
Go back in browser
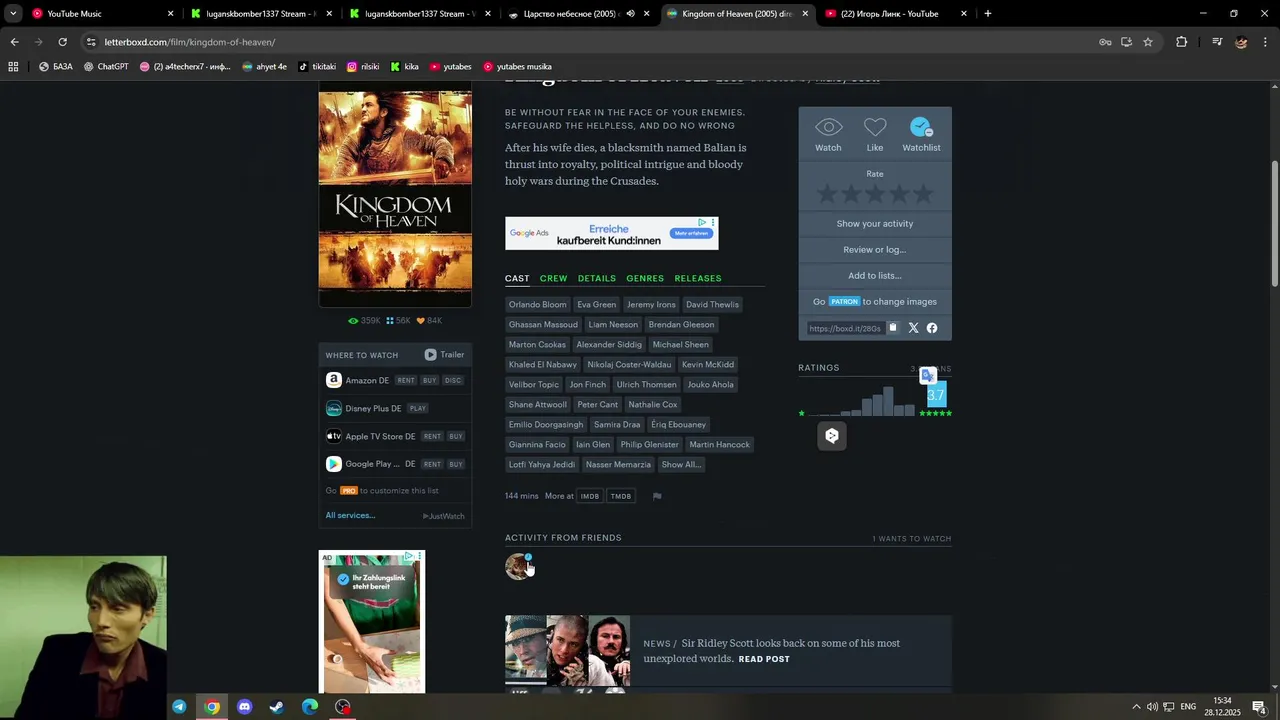14,42
